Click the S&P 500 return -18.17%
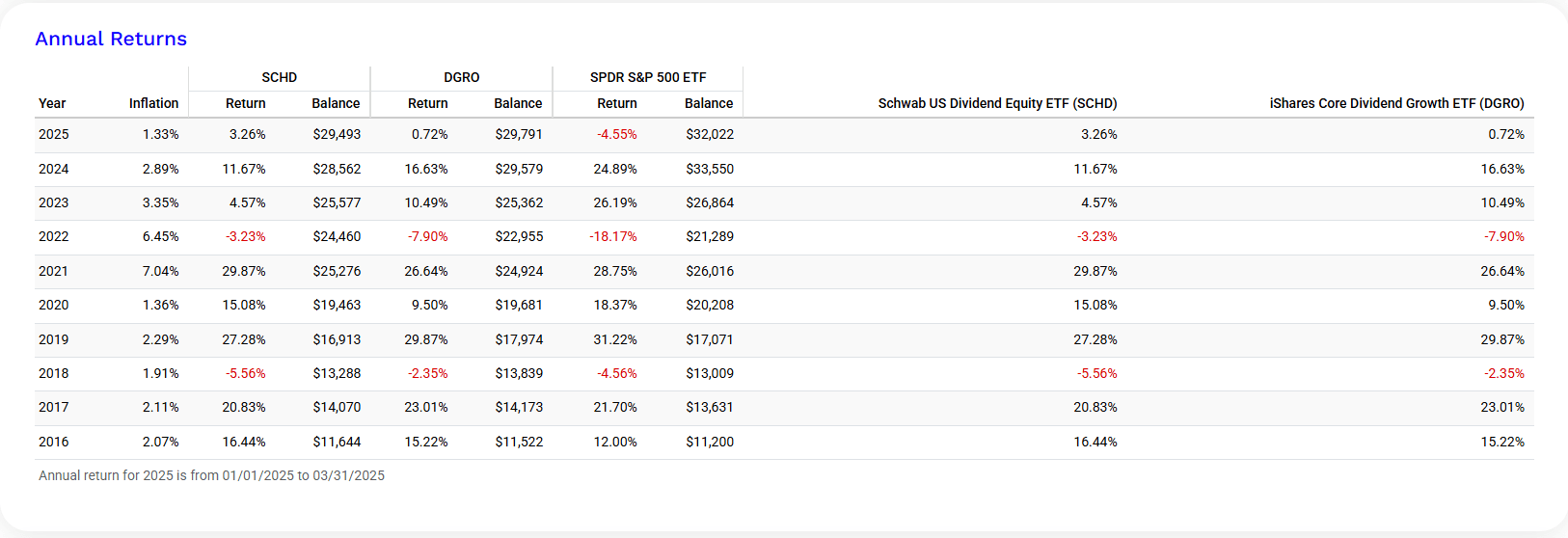This screenshot has height=538, width=1568. [x=613, y=236]
